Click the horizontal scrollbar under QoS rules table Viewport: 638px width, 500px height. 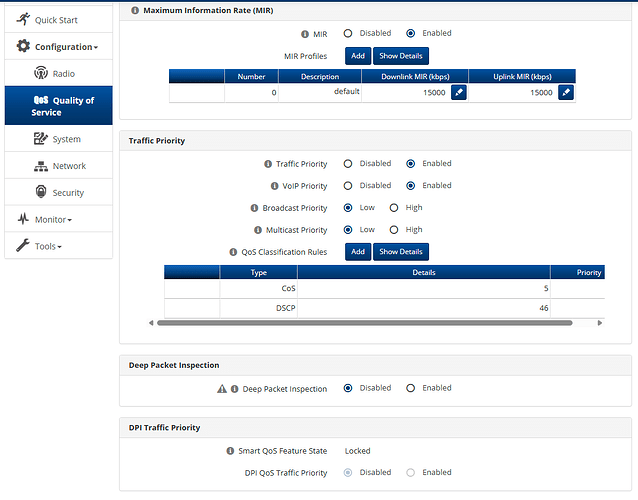click(x=365, y=323)
